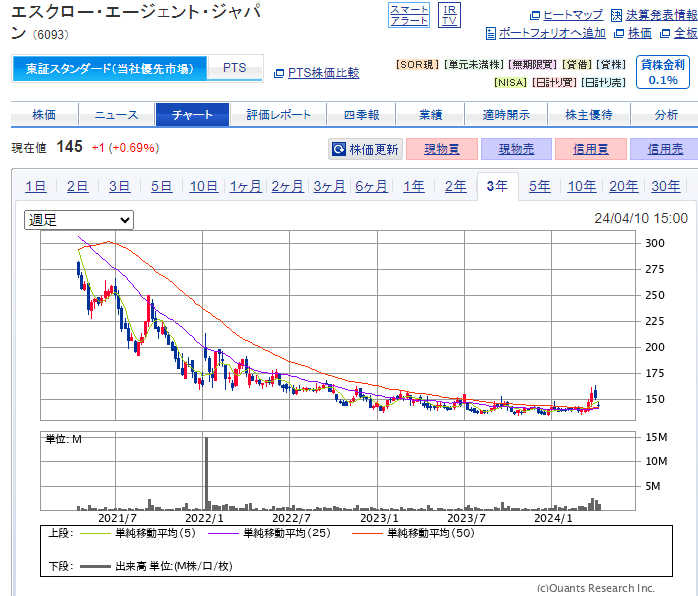
Task: Click the tall volume spike bar near 2022/1
Action: 206,474
